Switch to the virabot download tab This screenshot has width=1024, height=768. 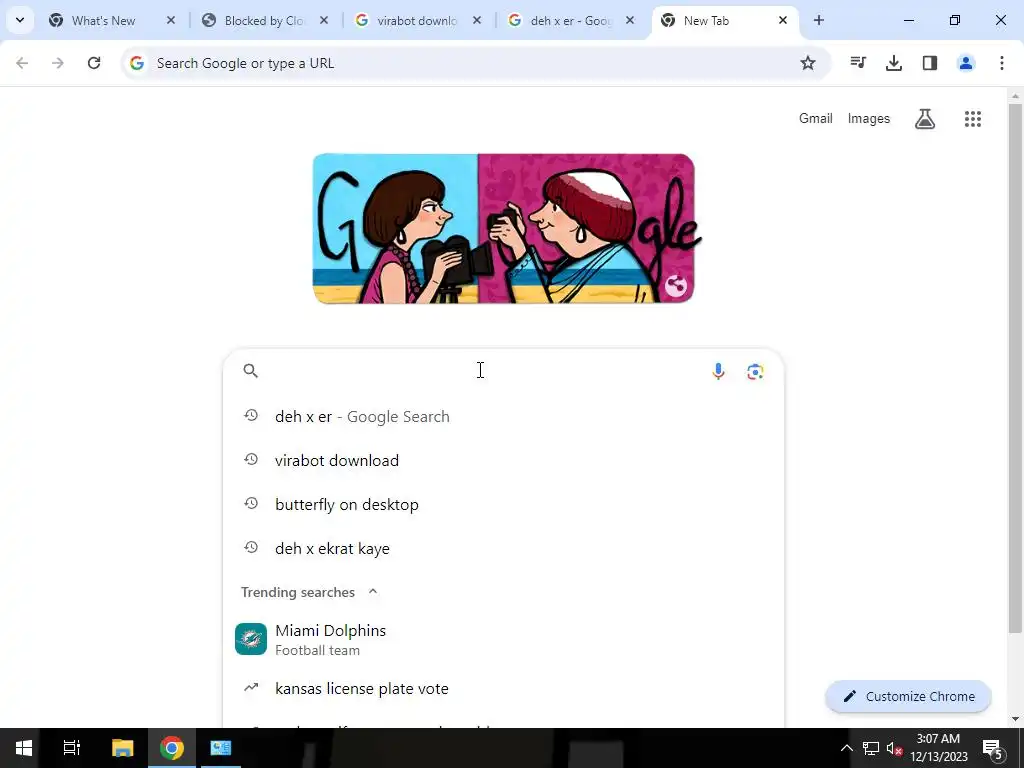418,21
